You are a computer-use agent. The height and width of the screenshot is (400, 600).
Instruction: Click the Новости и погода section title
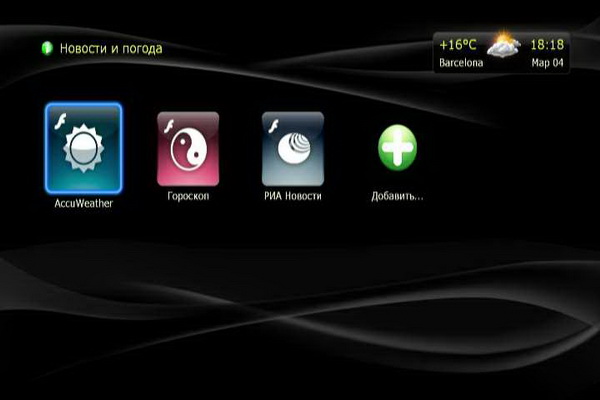110,48
